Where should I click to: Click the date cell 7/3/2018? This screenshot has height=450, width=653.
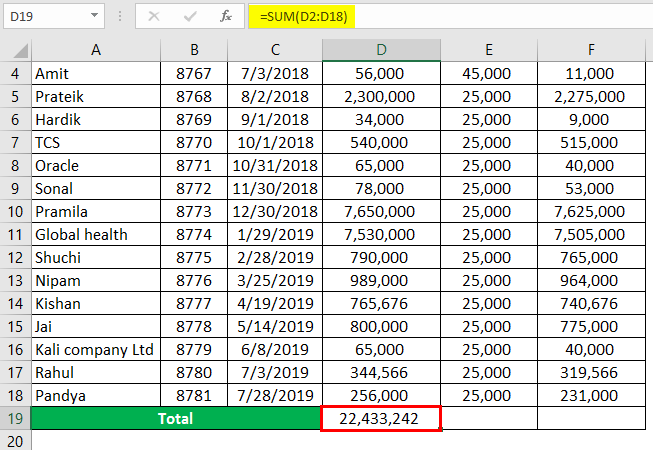(275, 74)
